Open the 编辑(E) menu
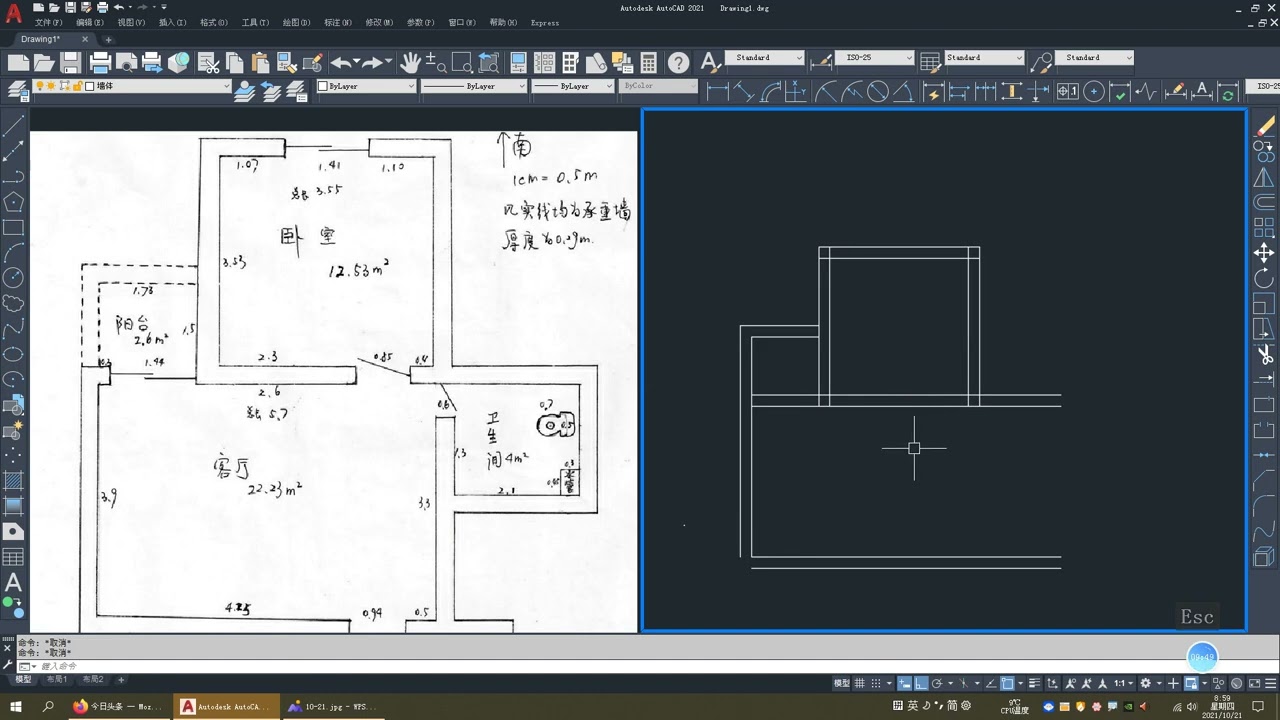This screenshot has width=1280, height=720. click(90, 22)
